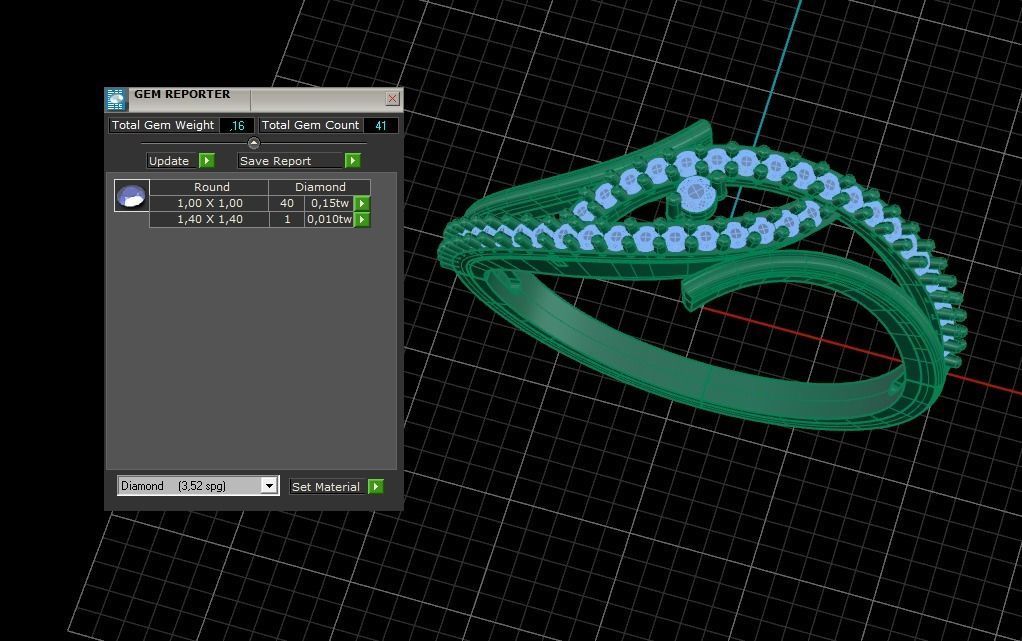Click the Gem Reporter panel icon

[116, 99]
